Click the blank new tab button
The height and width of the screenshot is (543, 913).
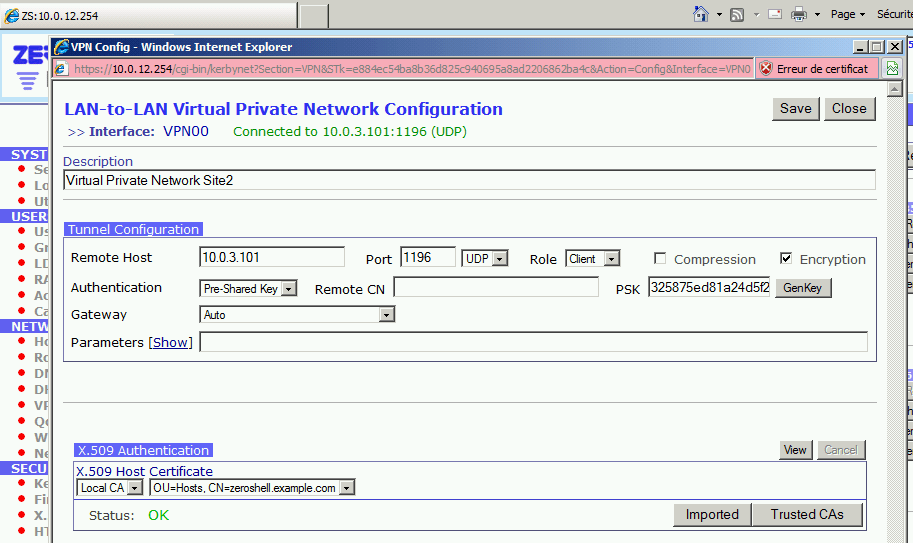click(314, 16)
